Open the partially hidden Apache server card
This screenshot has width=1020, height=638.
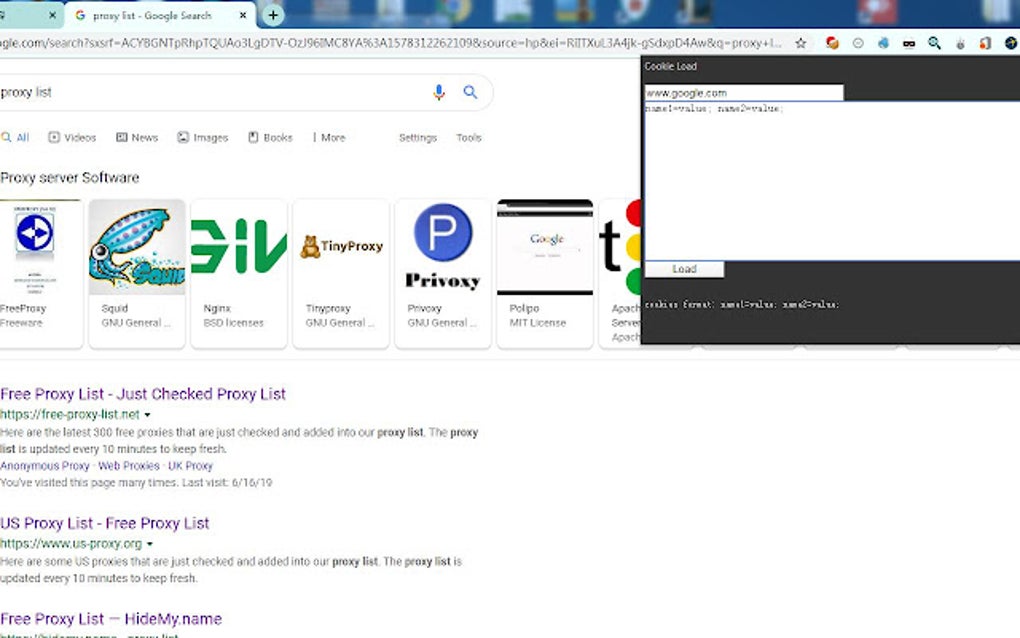point(620,273)
